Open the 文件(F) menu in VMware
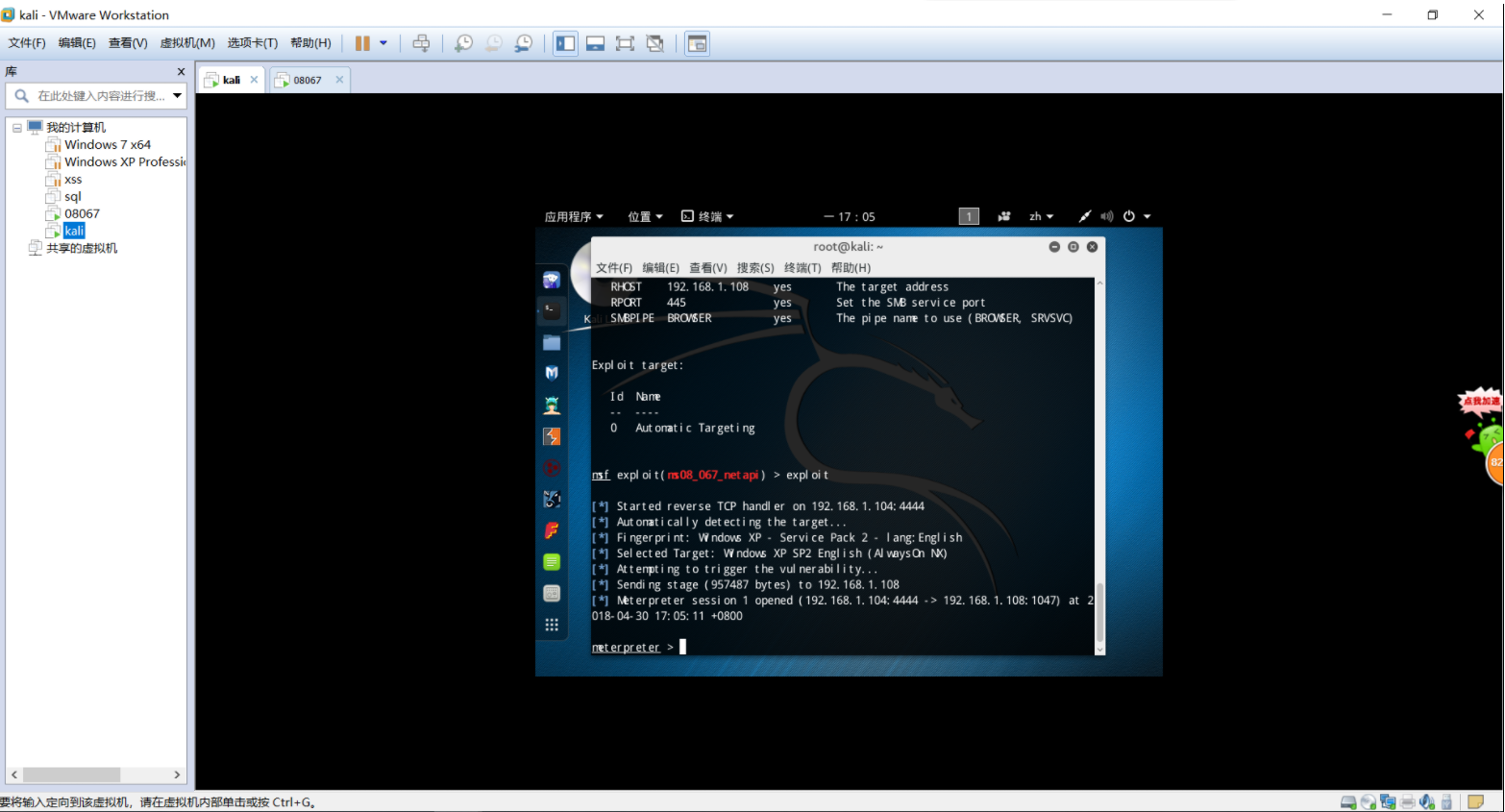This screenshot has height=812, width=1505. point(27,43)
